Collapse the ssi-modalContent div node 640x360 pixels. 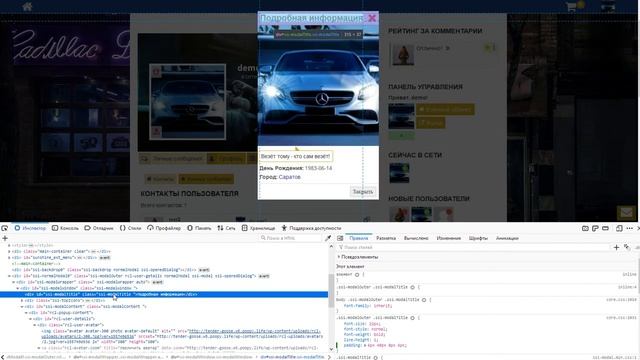coord(22,307)
